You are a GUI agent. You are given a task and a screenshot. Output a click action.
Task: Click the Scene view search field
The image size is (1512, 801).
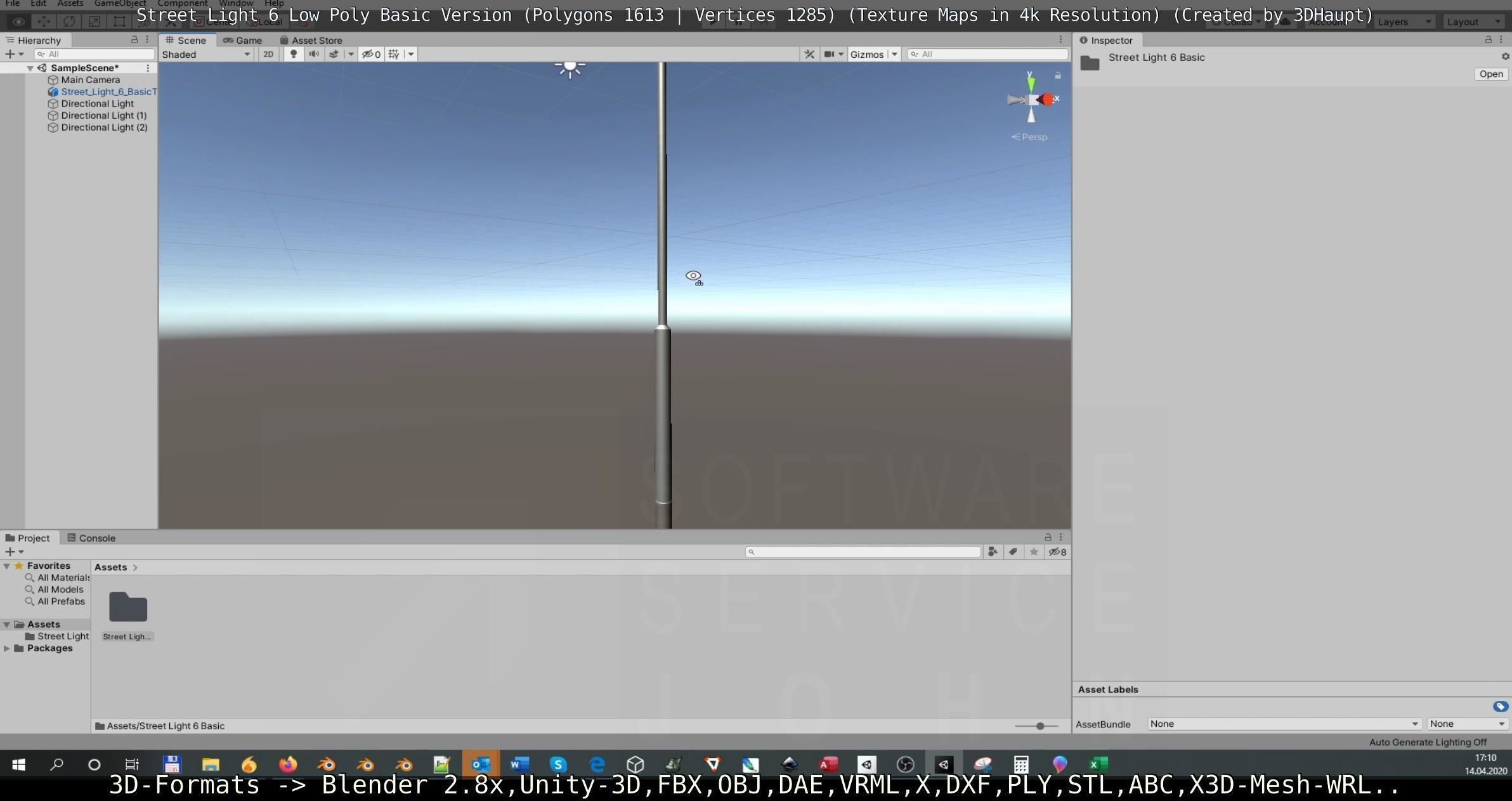987,55
